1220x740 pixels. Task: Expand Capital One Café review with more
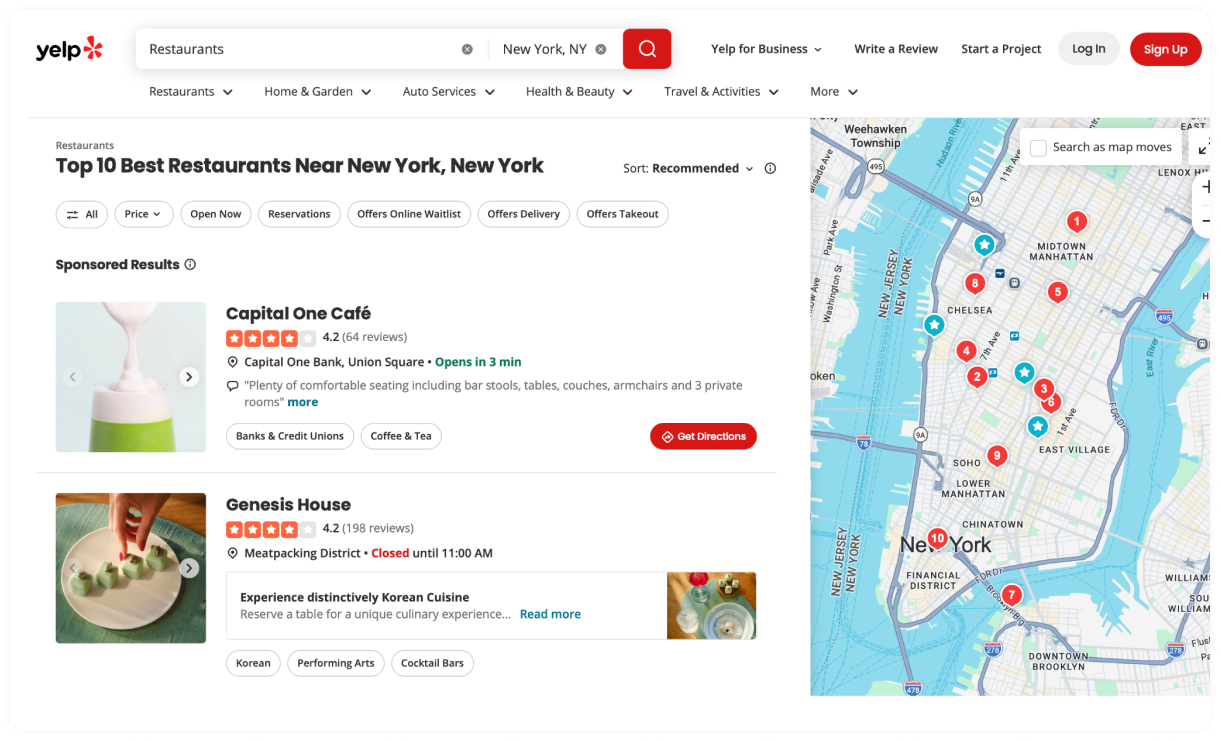[x=302, y=402]
